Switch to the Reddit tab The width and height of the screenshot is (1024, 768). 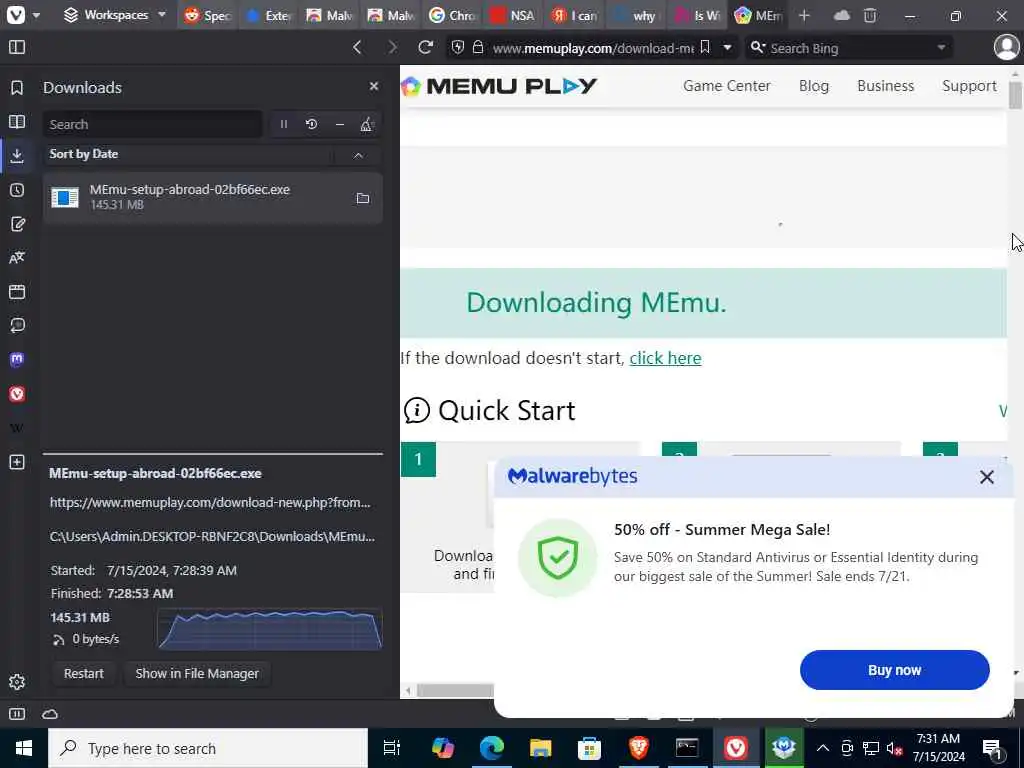point(208,15)
